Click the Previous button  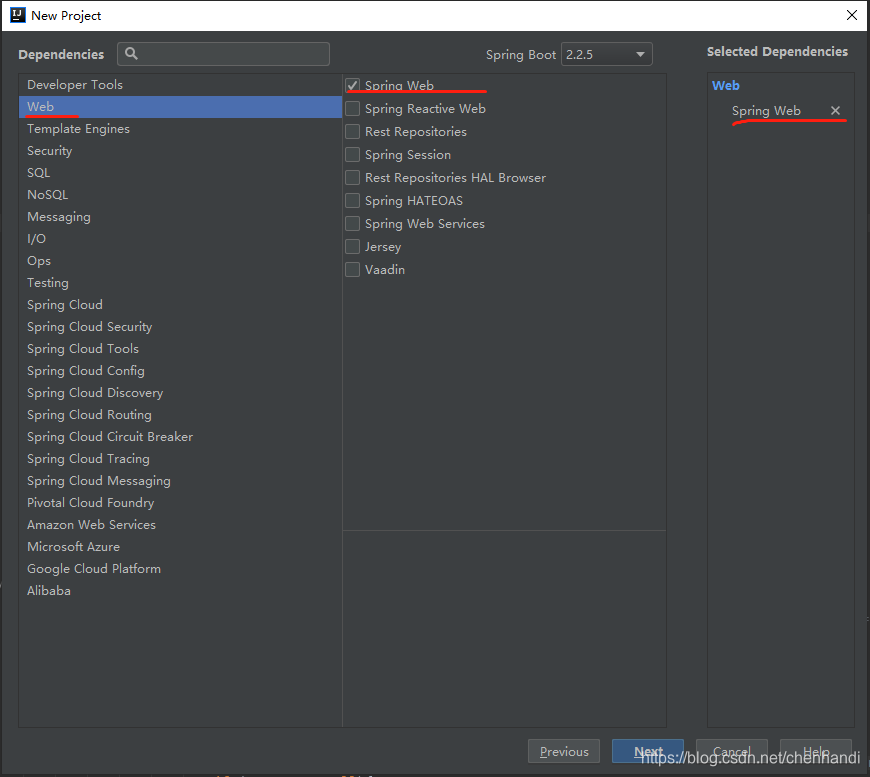564,751
